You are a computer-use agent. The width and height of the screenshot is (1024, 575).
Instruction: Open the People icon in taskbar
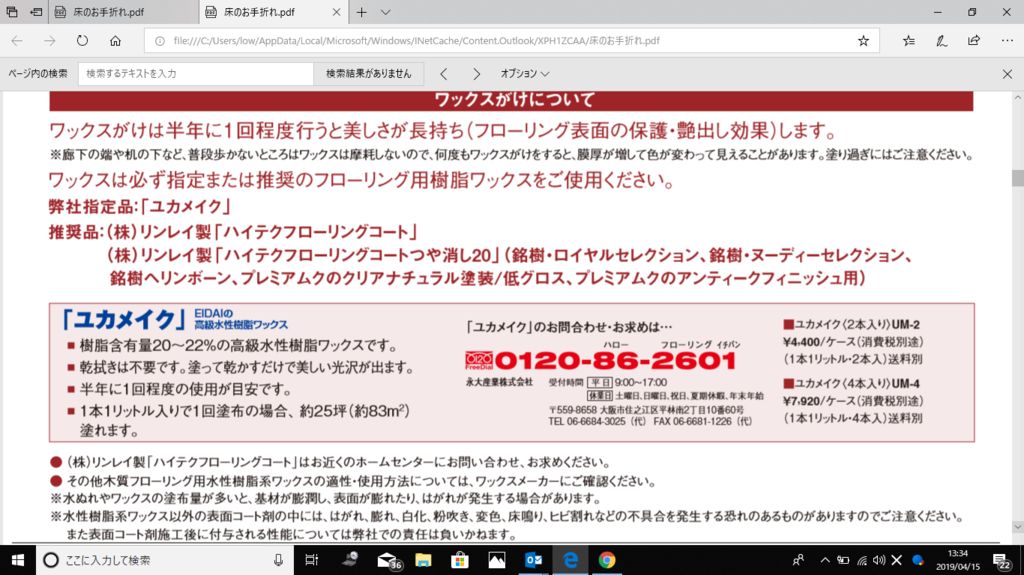coord(798,560)
